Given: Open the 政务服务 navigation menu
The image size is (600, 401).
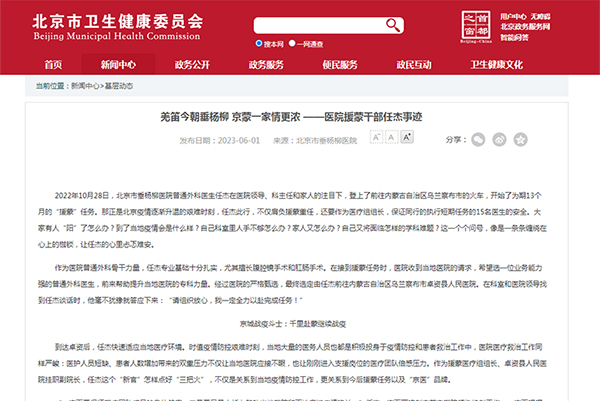Looking at the screenshot, I should point(266,65).
